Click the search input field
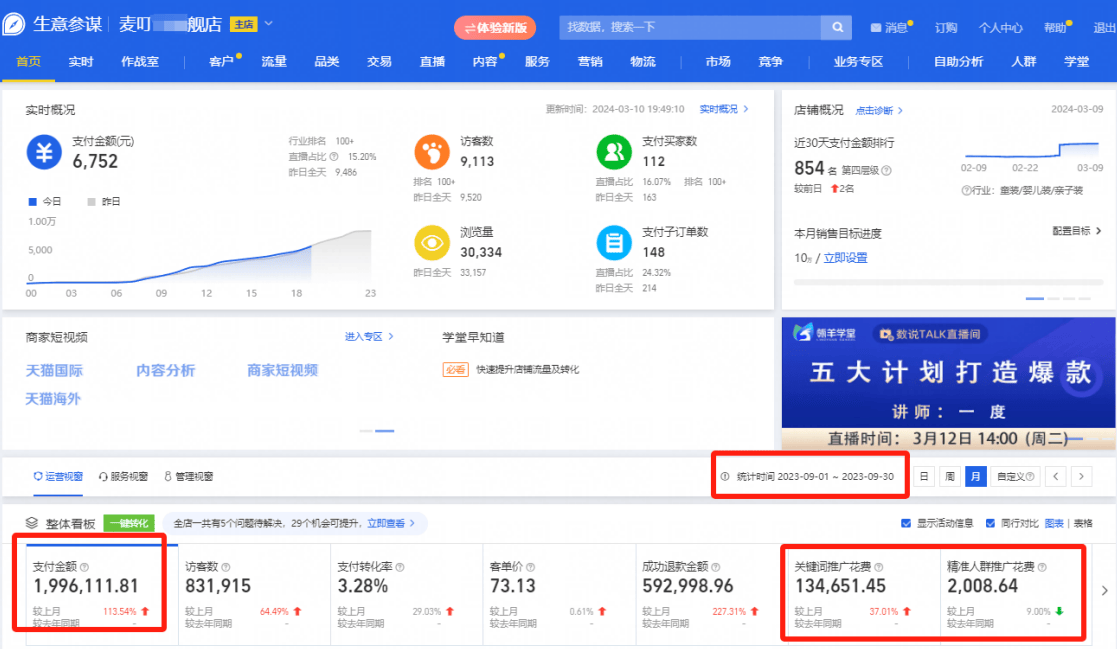Screen dimensions: 1117x649 coord(690,27)
